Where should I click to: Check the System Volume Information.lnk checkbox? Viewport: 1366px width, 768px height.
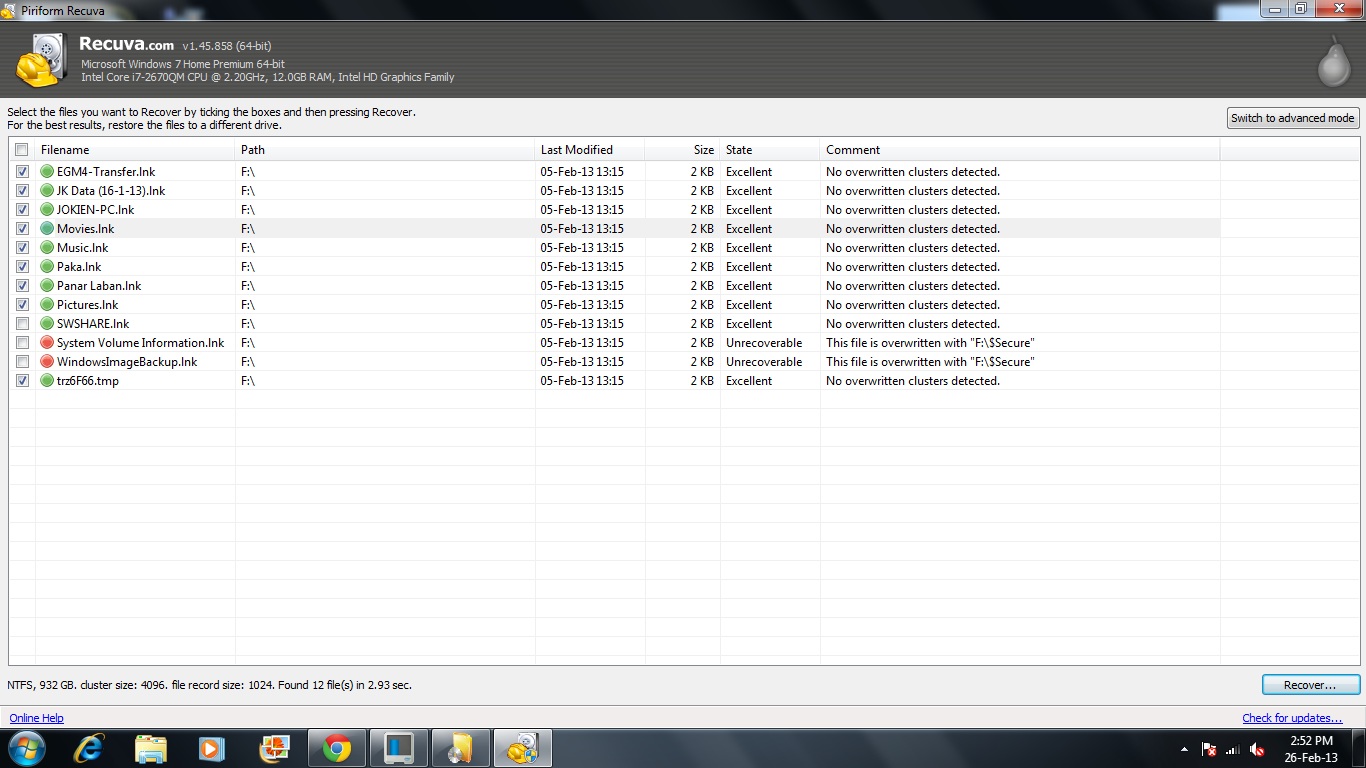[x=22, y=343]
